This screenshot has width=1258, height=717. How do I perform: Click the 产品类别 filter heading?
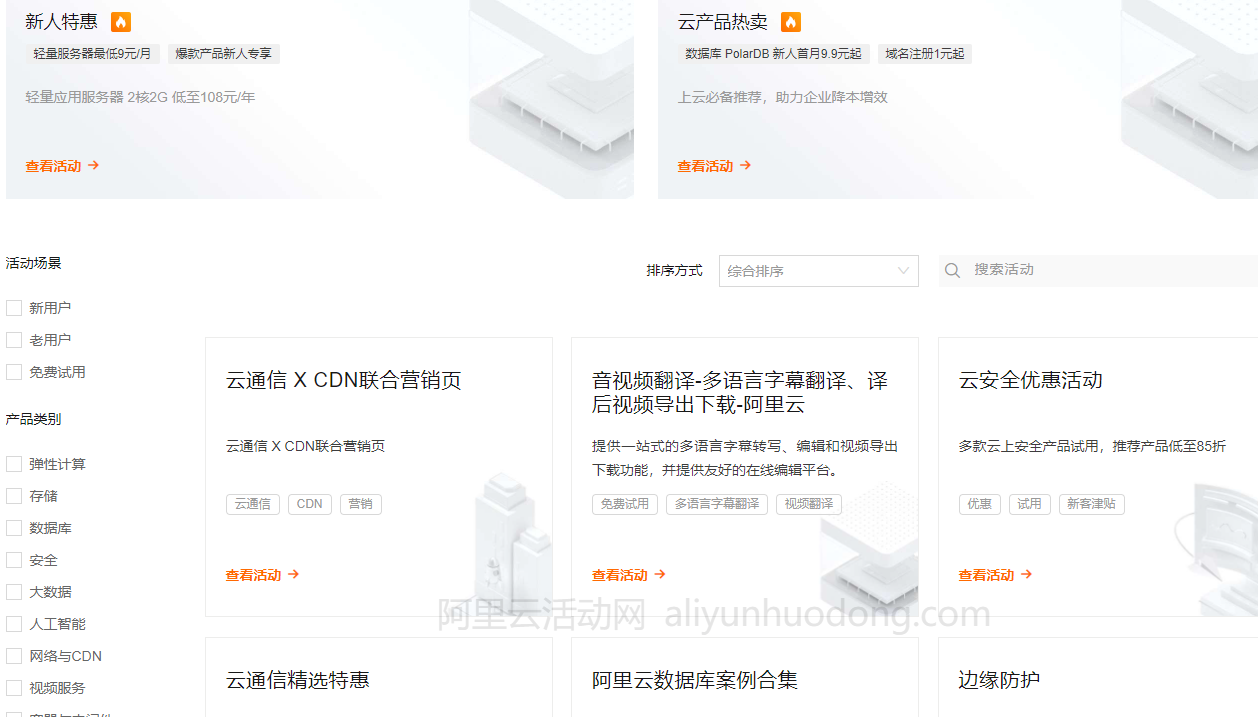pos(34,419)
